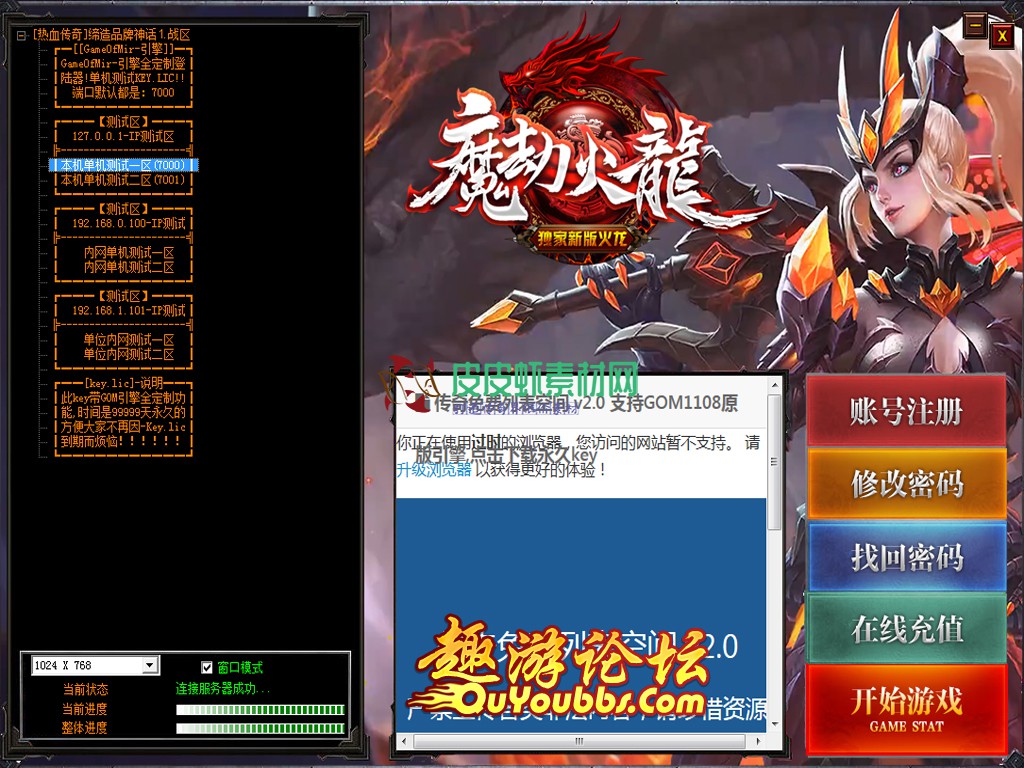Select the 内网单机测试二区 entry

tap(129, 267)
